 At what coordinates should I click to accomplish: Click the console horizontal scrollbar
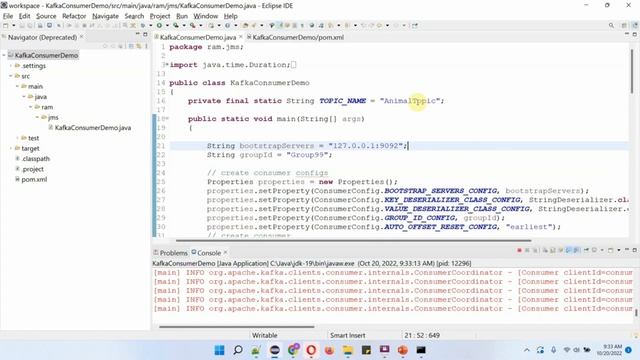pos(236,327)
